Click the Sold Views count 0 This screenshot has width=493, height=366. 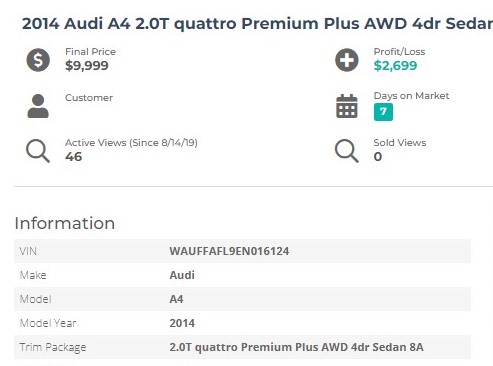(x=378, y=157)
